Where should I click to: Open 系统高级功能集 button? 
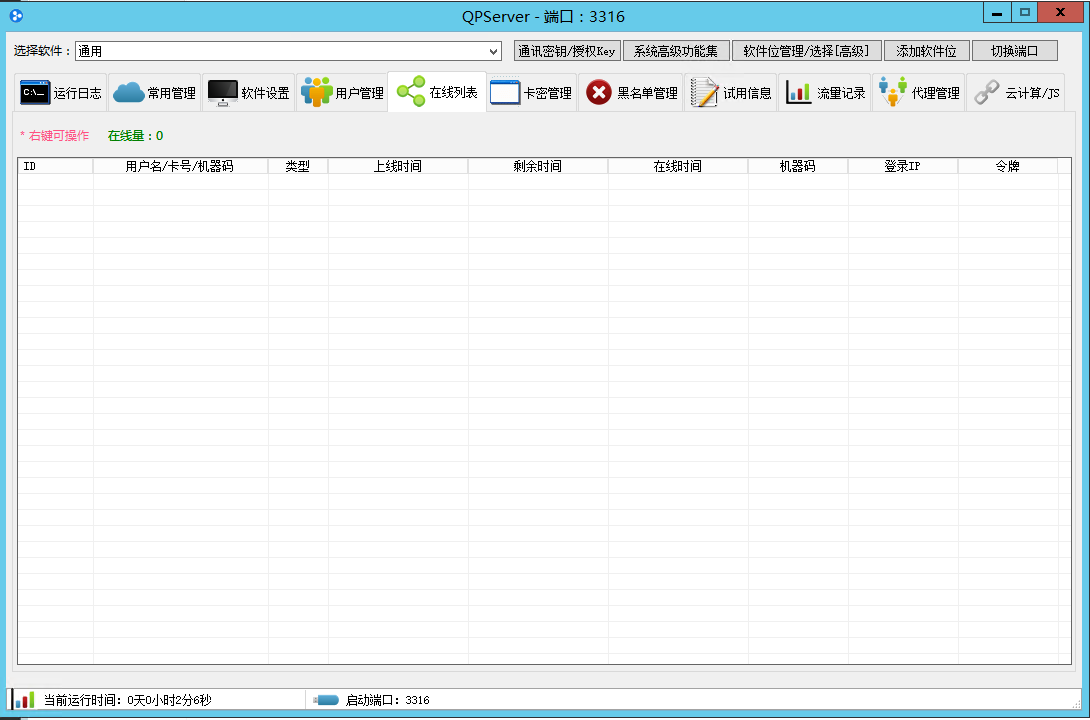676,51
